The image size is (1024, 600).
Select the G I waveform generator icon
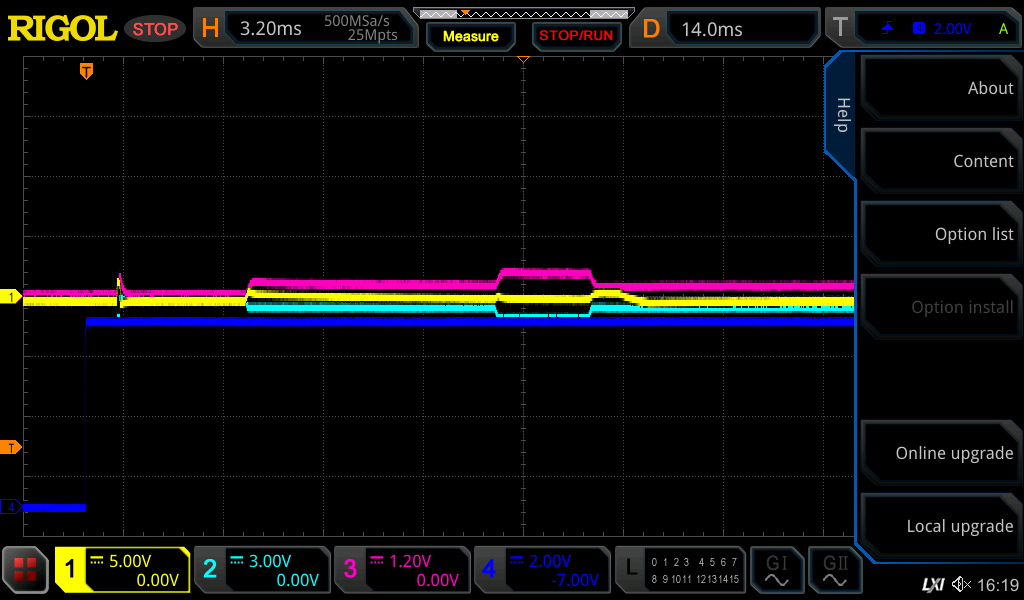tap(777, 570)
